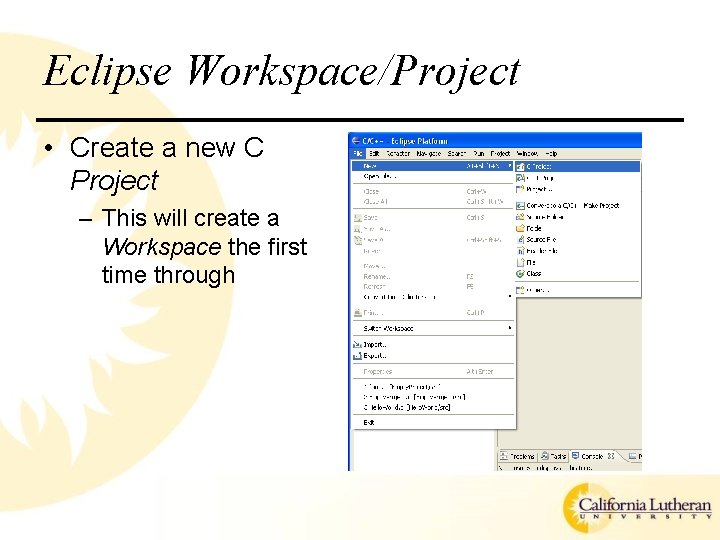The image size is (720, 540).
Task: Click the disabled Rename... menu entry
Action: pyautogui.click(x=433, y=277)
